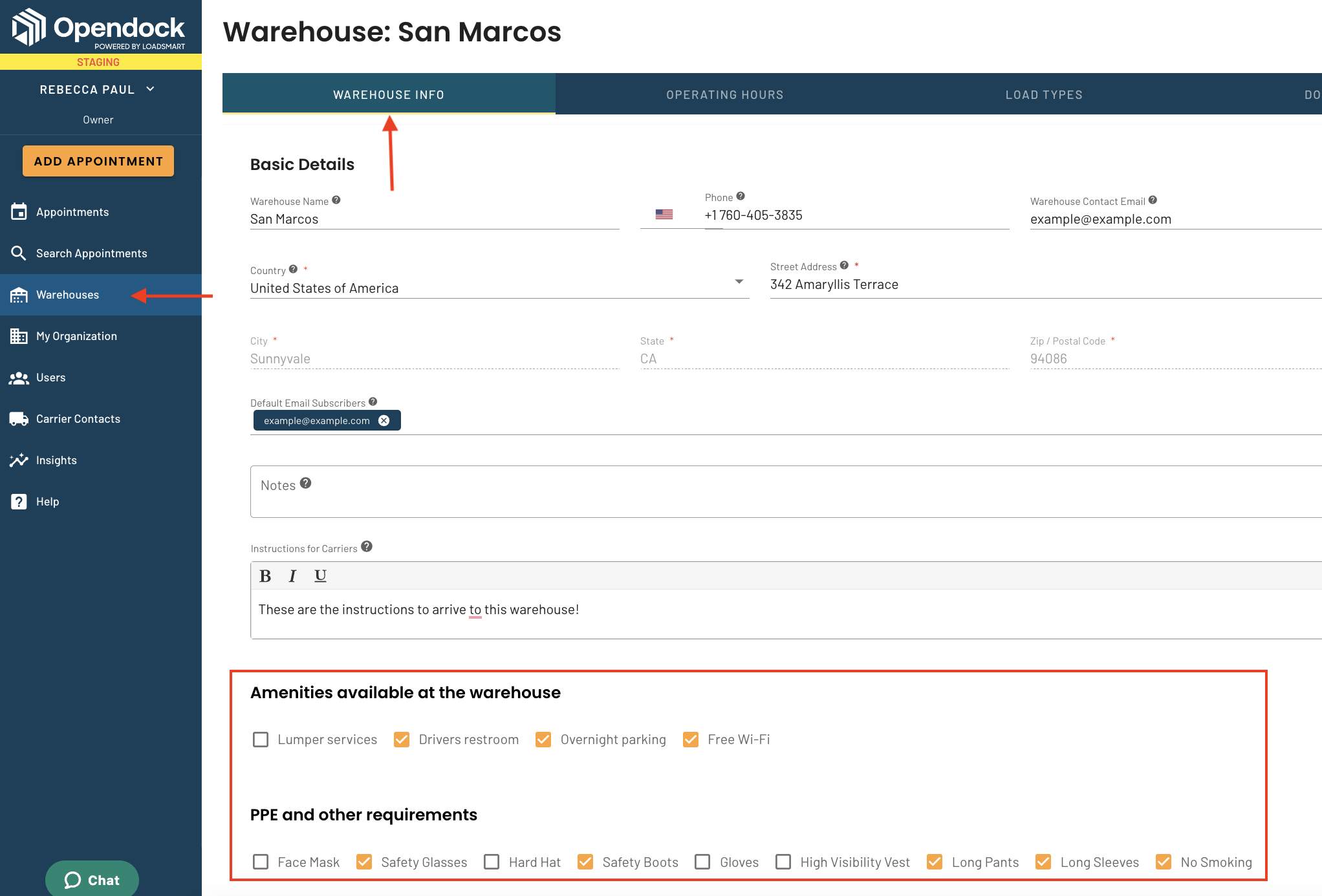Check the Hard Hat requirement
This screenshot has height=896, width=1322.
tap(492, 862)
